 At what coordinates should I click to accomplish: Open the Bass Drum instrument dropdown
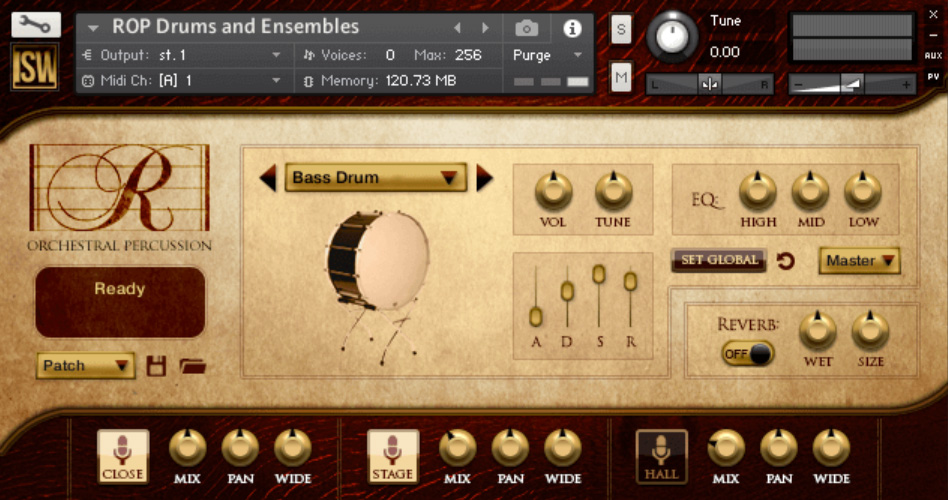point(375,178)
